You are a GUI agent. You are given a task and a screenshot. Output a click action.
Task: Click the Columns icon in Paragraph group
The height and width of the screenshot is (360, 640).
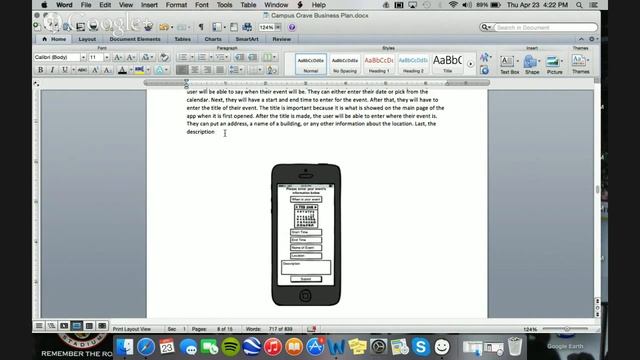pos(267,57)
